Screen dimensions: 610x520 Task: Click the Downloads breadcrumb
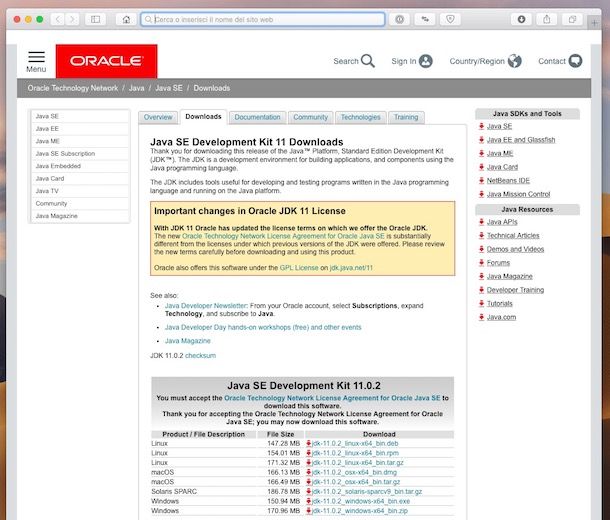(x=212, y=88)
